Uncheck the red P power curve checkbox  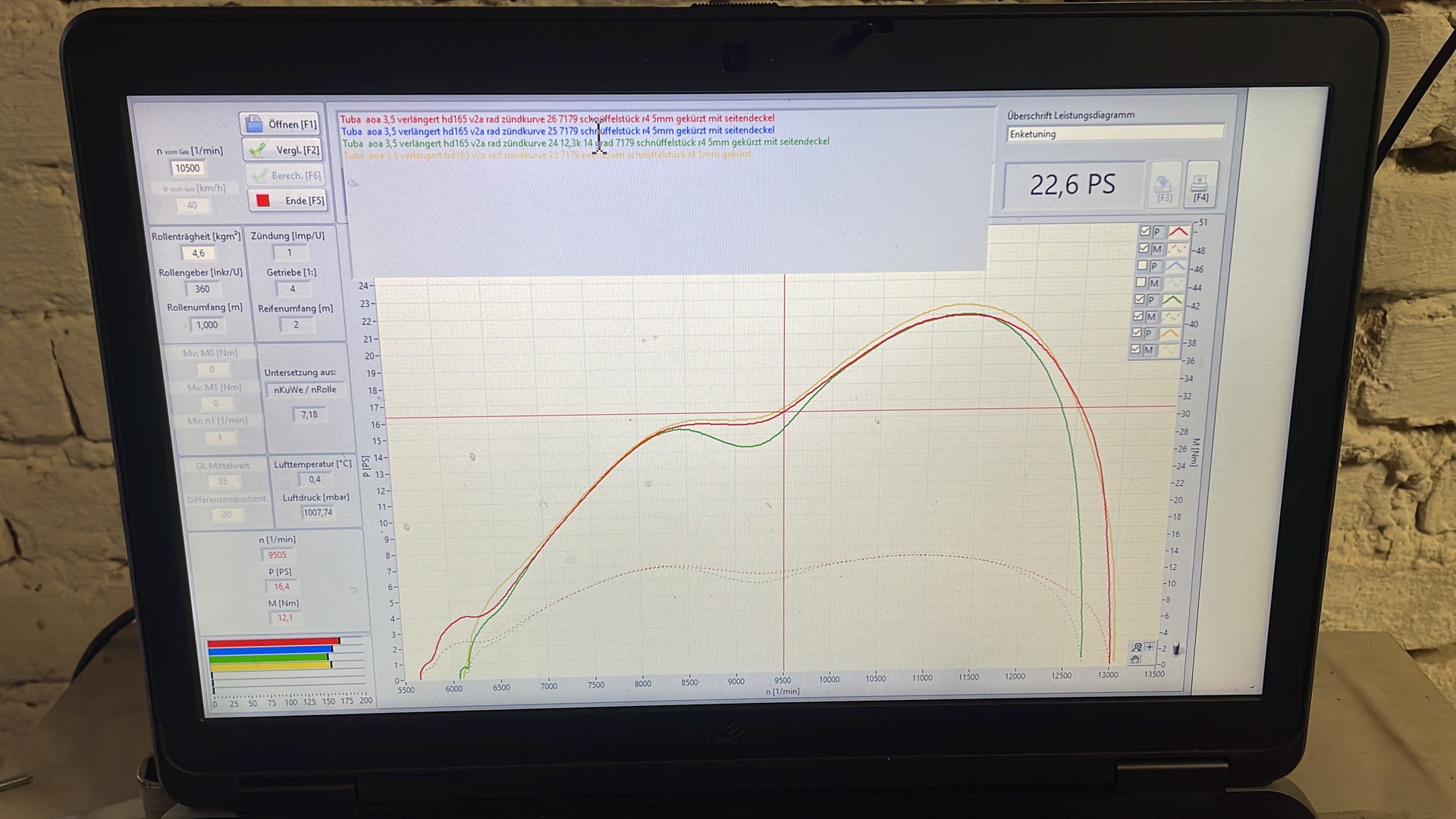coord(1145,231)
